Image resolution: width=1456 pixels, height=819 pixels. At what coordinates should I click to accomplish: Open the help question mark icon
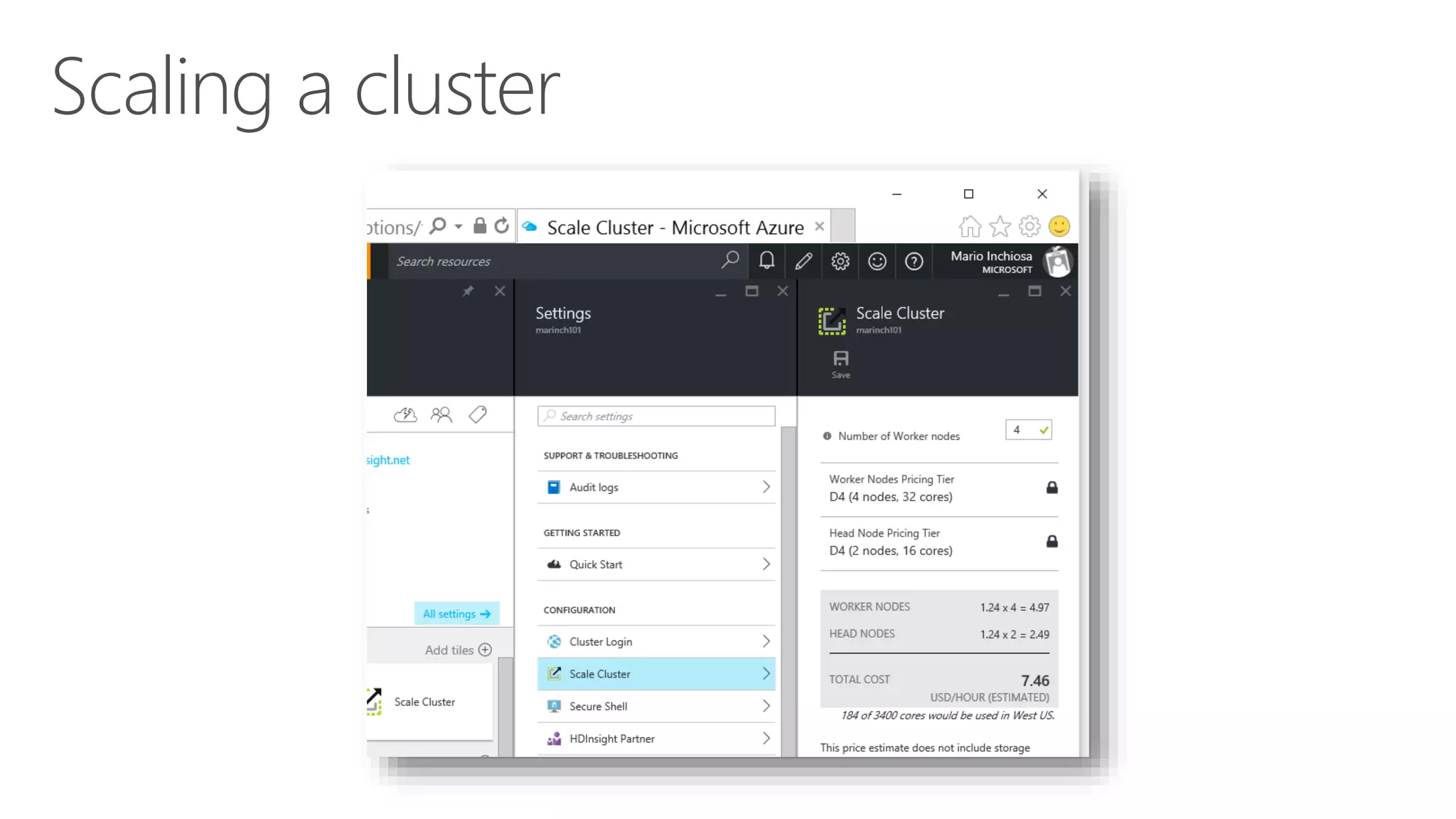(x=914, y=261)
